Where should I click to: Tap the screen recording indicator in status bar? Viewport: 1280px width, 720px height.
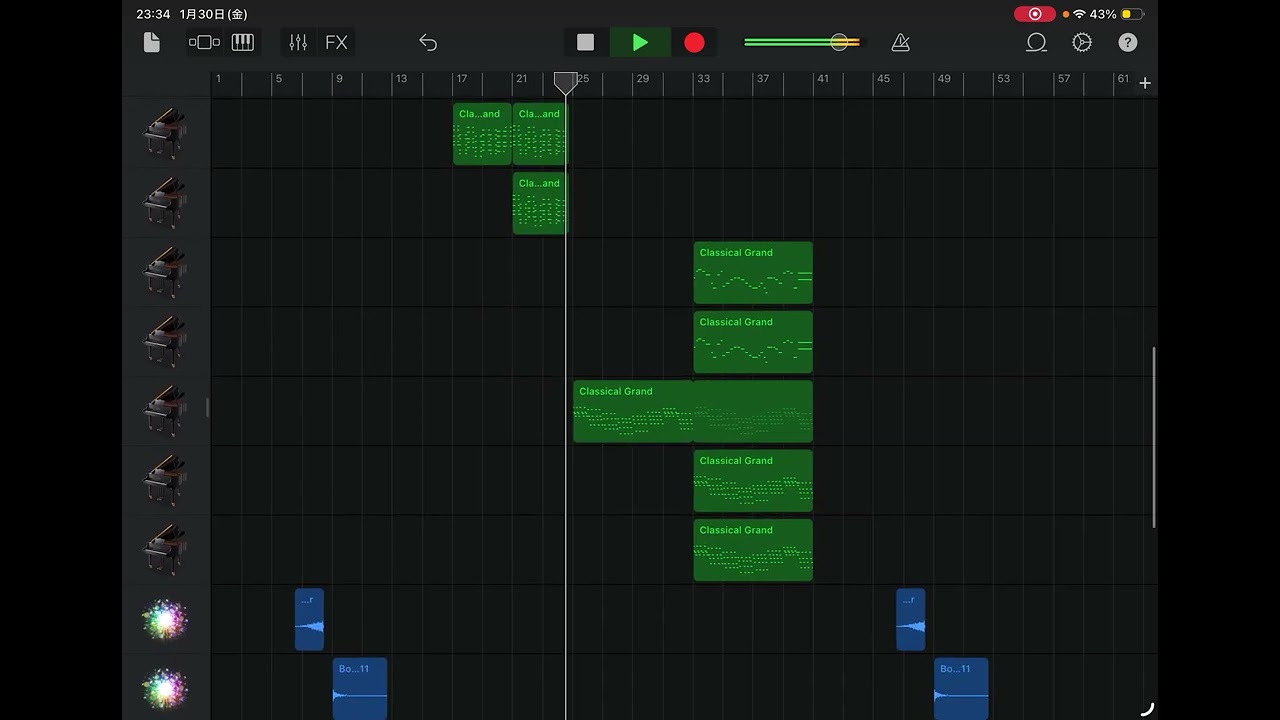1035,14
